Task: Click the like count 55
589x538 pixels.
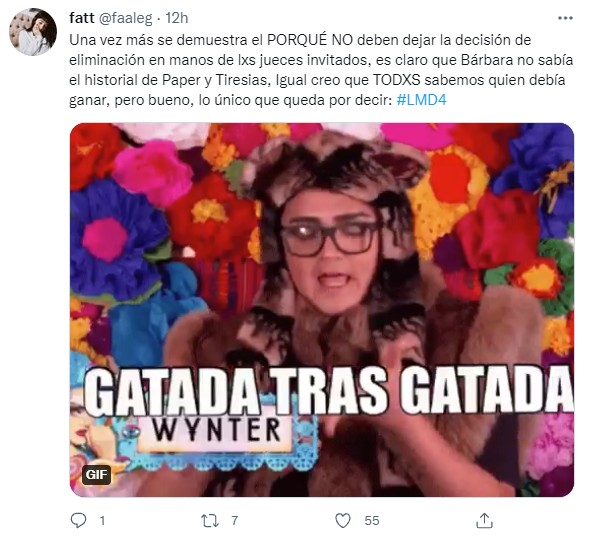Action: tap(372, 521)
